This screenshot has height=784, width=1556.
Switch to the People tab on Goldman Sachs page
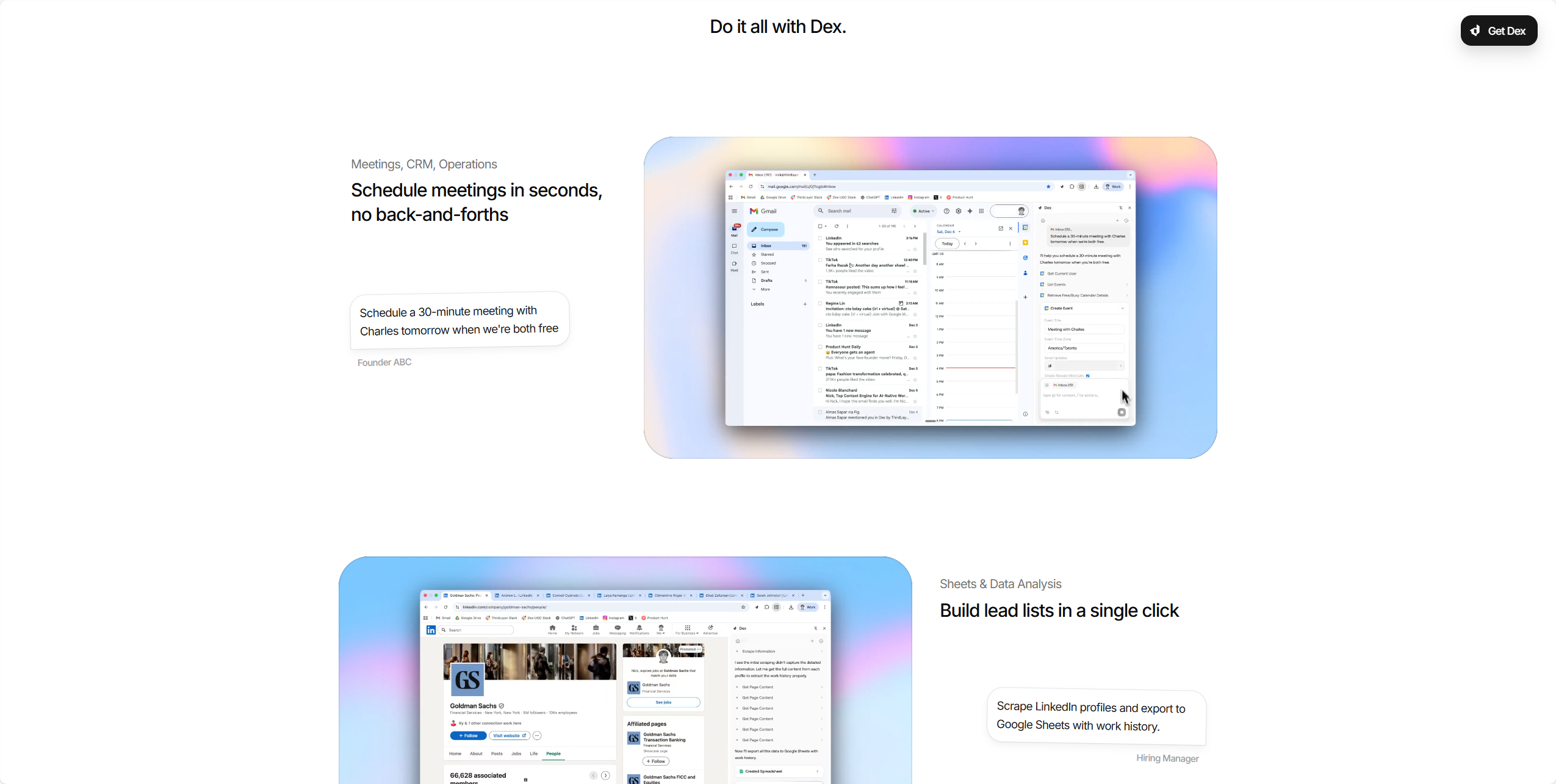[553, 753]
